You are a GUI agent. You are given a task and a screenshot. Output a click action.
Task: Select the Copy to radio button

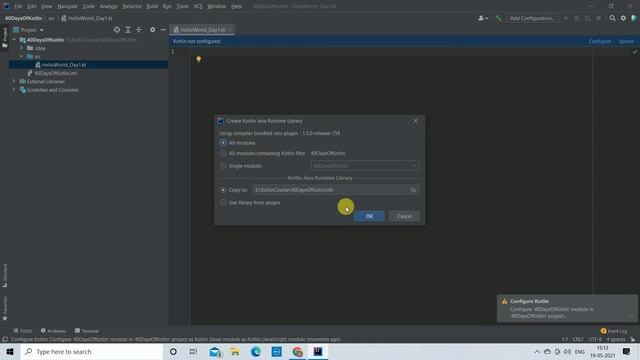[223, 190]
